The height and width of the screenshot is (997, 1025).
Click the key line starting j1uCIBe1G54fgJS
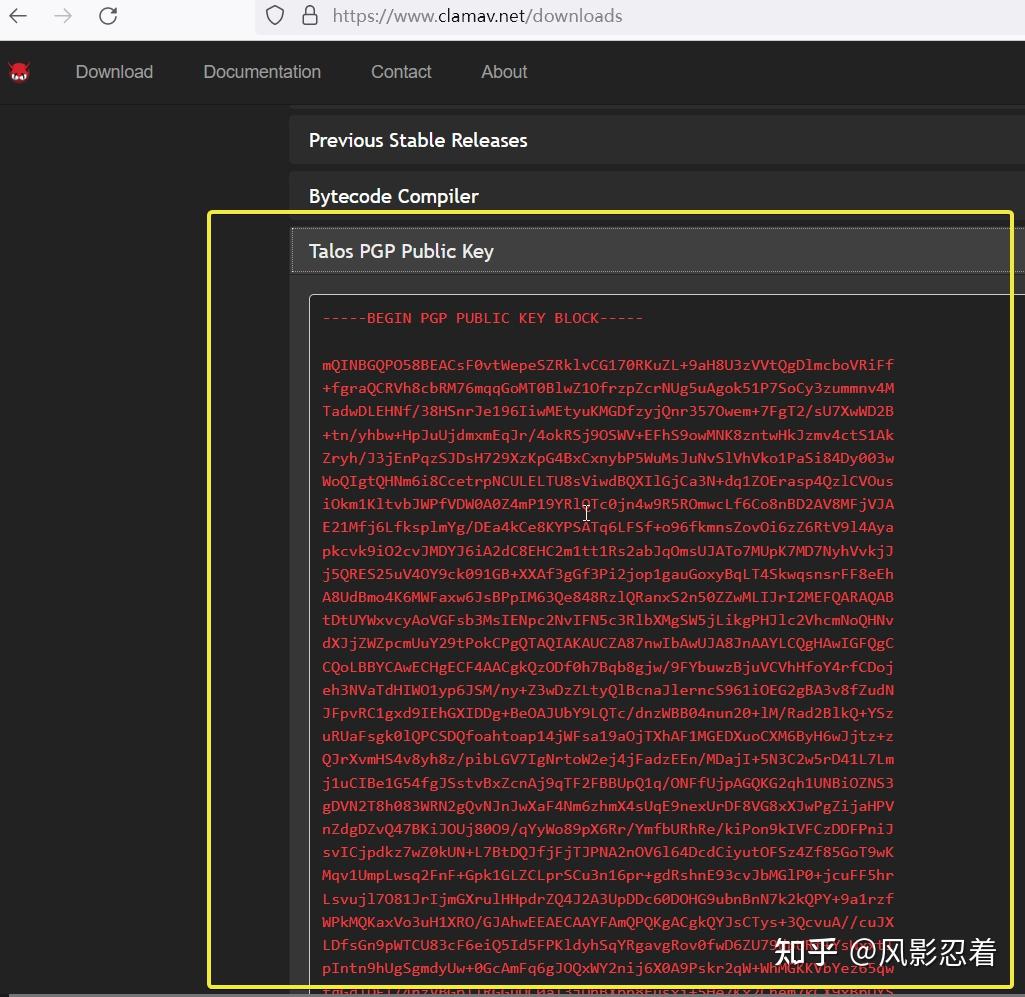pos(608,783)
